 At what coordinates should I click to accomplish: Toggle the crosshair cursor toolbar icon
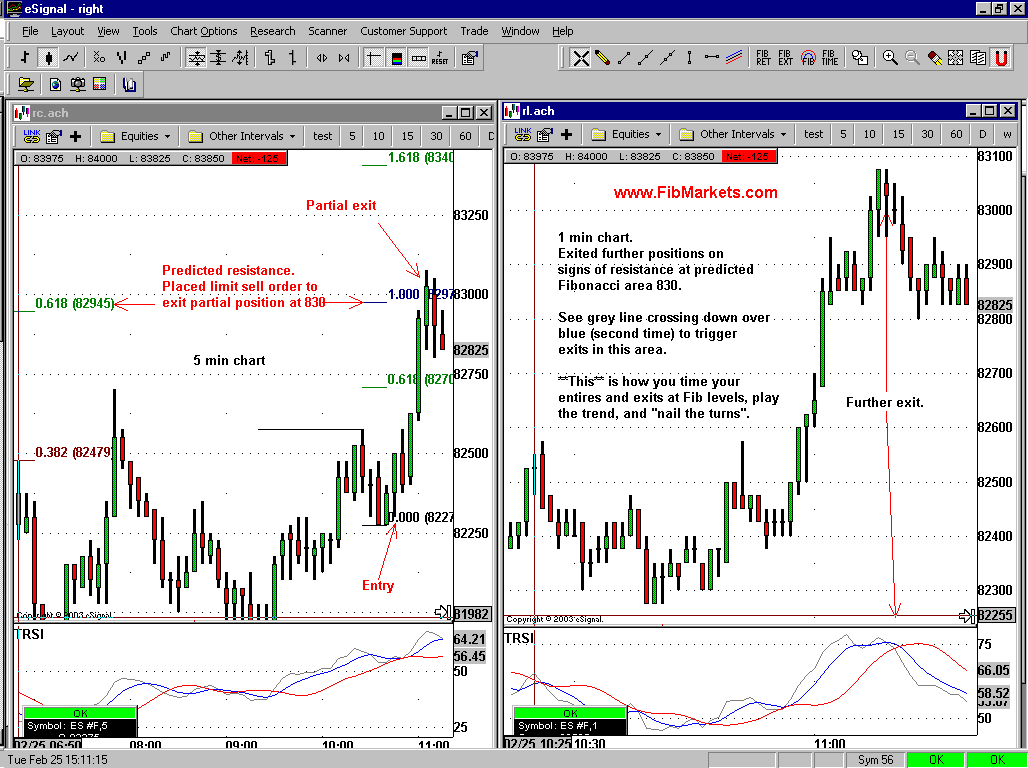[x=373, y=58]
